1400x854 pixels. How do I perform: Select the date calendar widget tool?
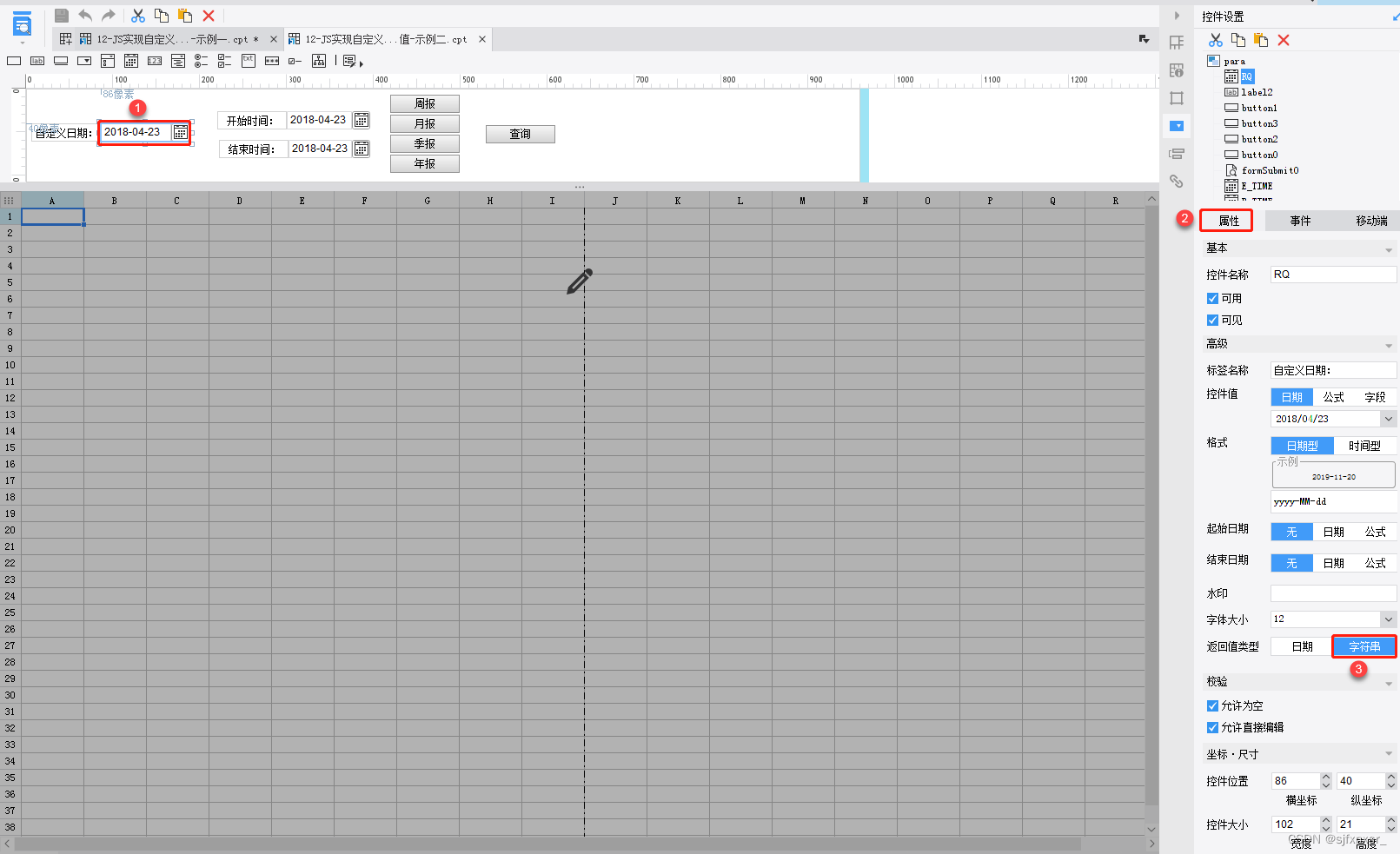tap(131, 61)
